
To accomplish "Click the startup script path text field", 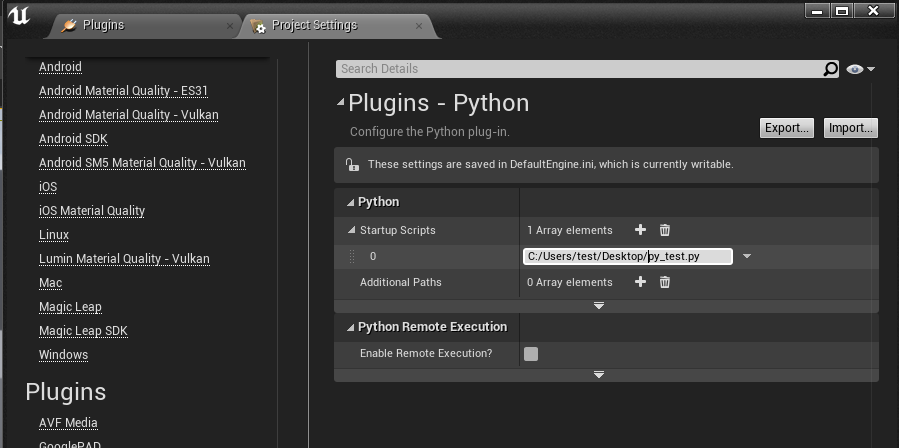I will 628,256.
